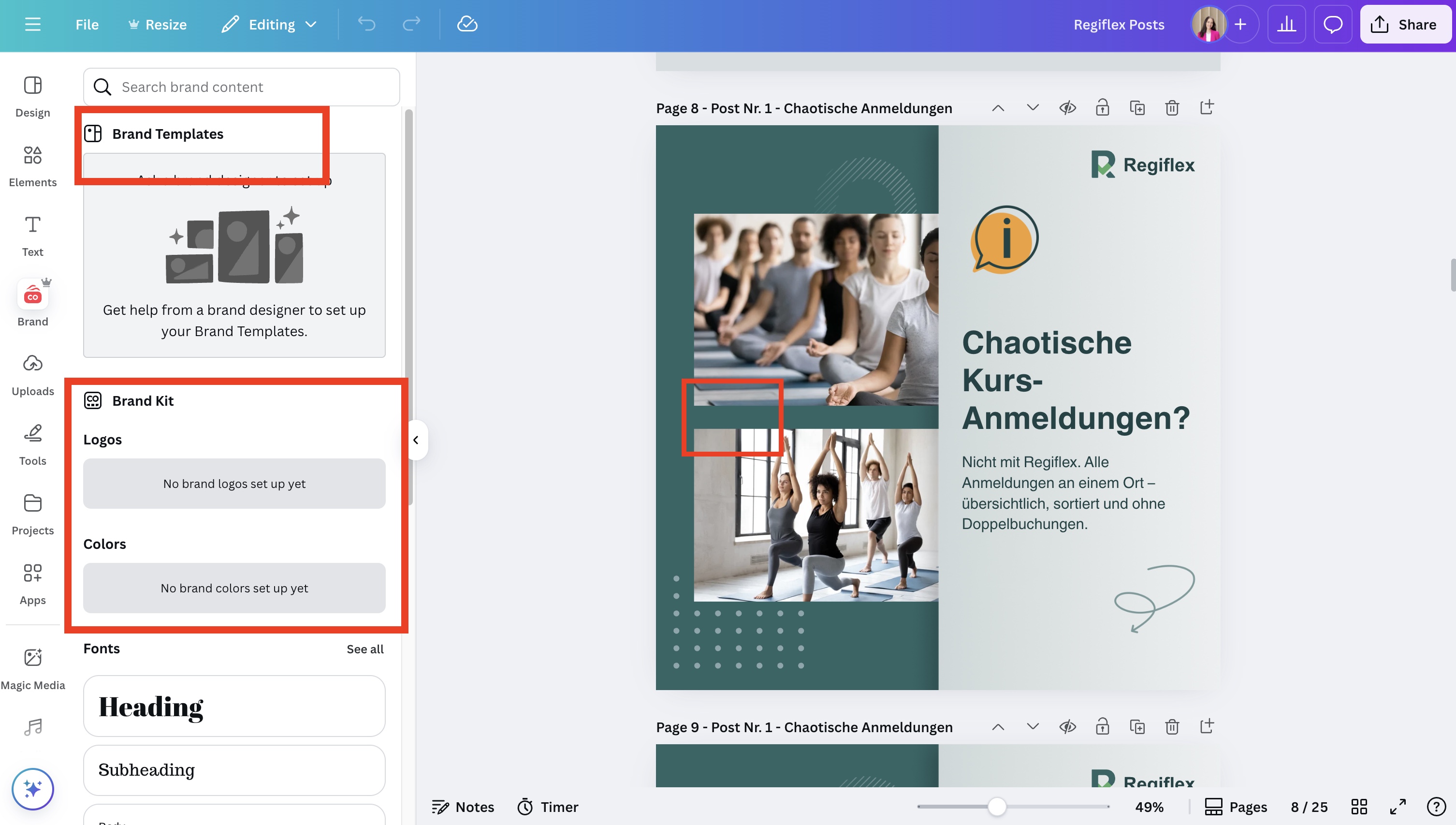
Task: Switch to grid view of pages
Action: pyautogui.click(x=1359, y=806)
